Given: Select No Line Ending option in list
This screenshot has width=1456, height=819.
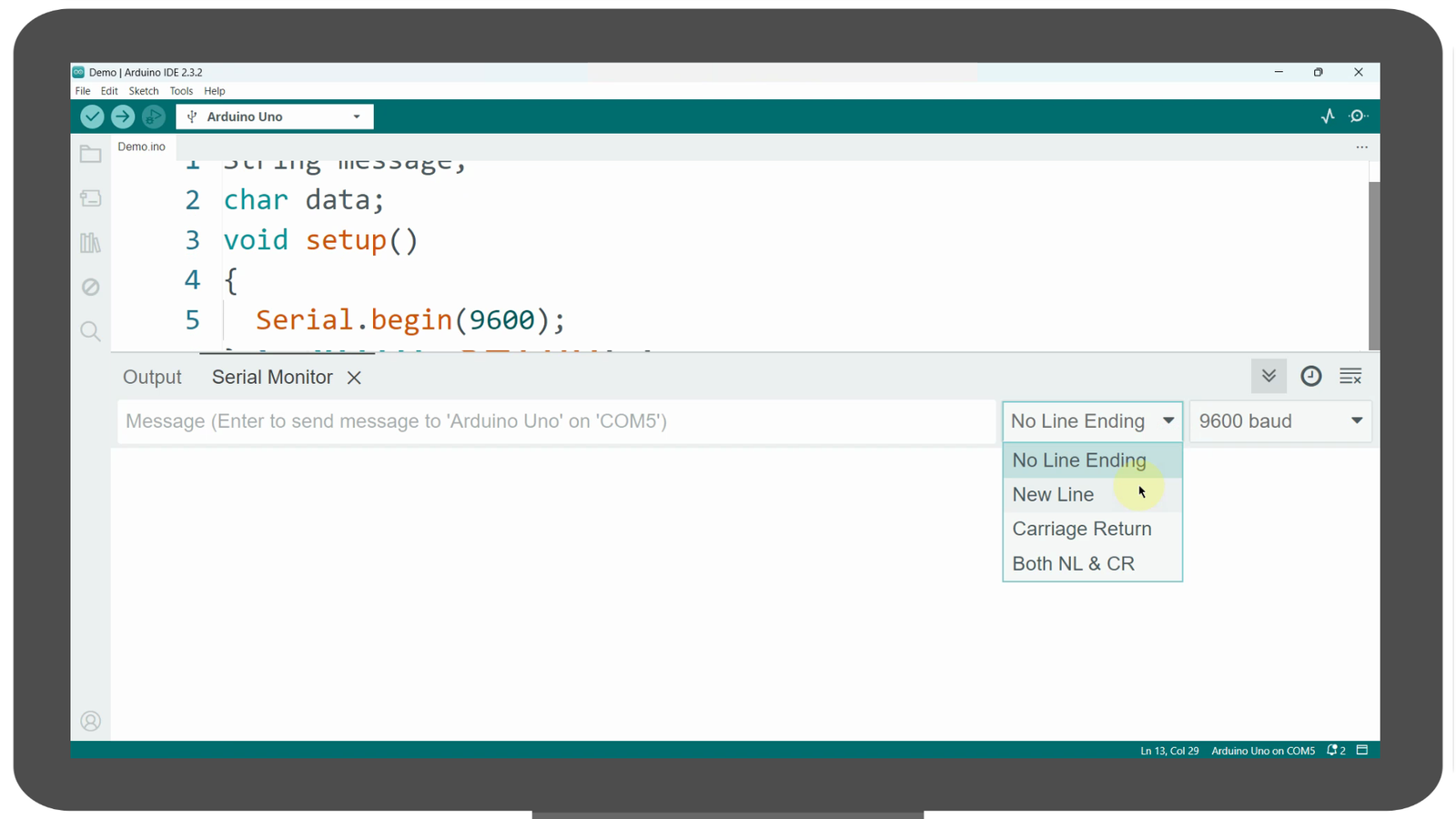Looking at the screenshot, I should pos(1092,460).
